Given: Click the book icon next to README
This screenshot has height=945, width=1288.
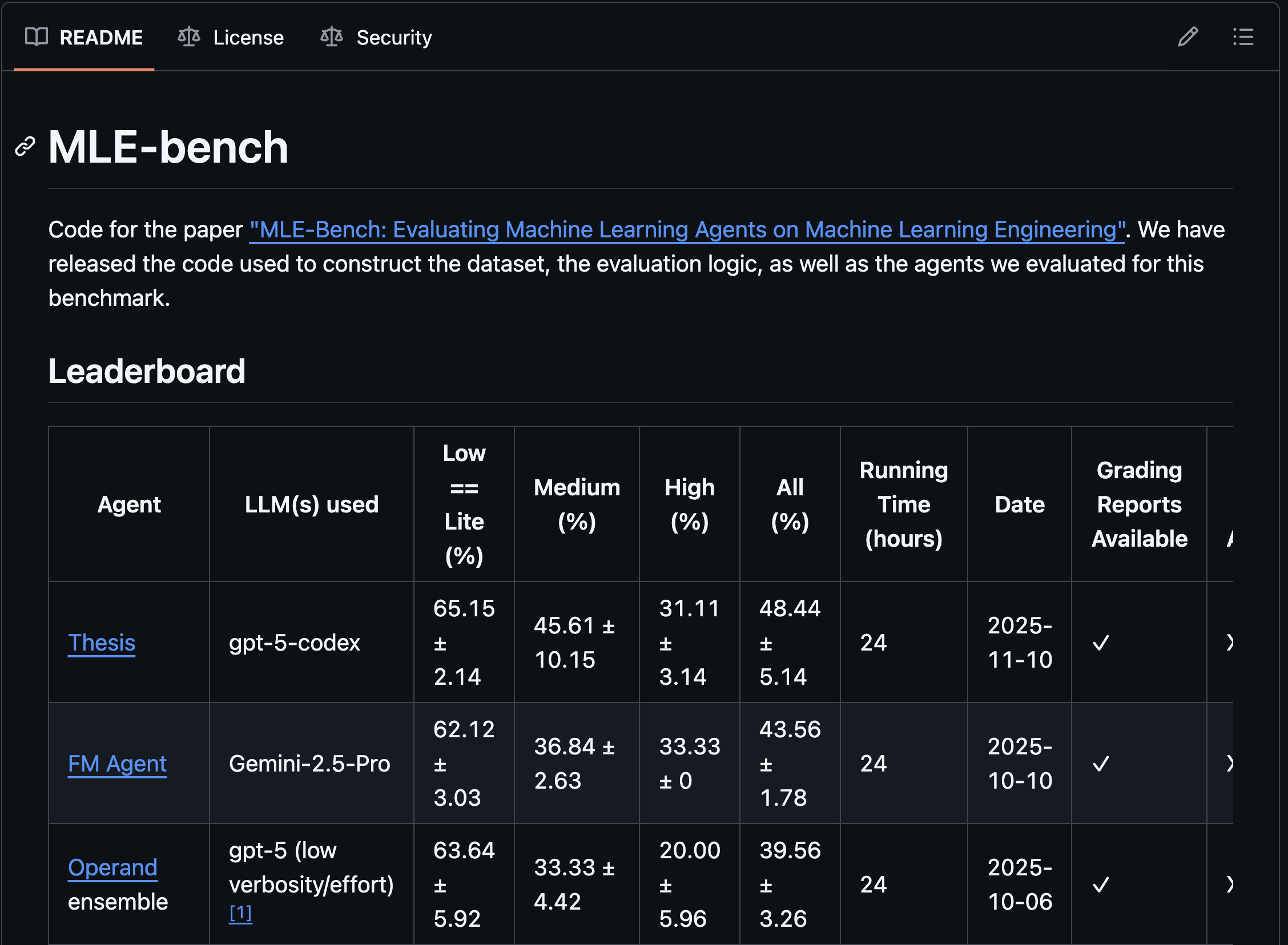Looking at the screenshot, I should 37,37.
